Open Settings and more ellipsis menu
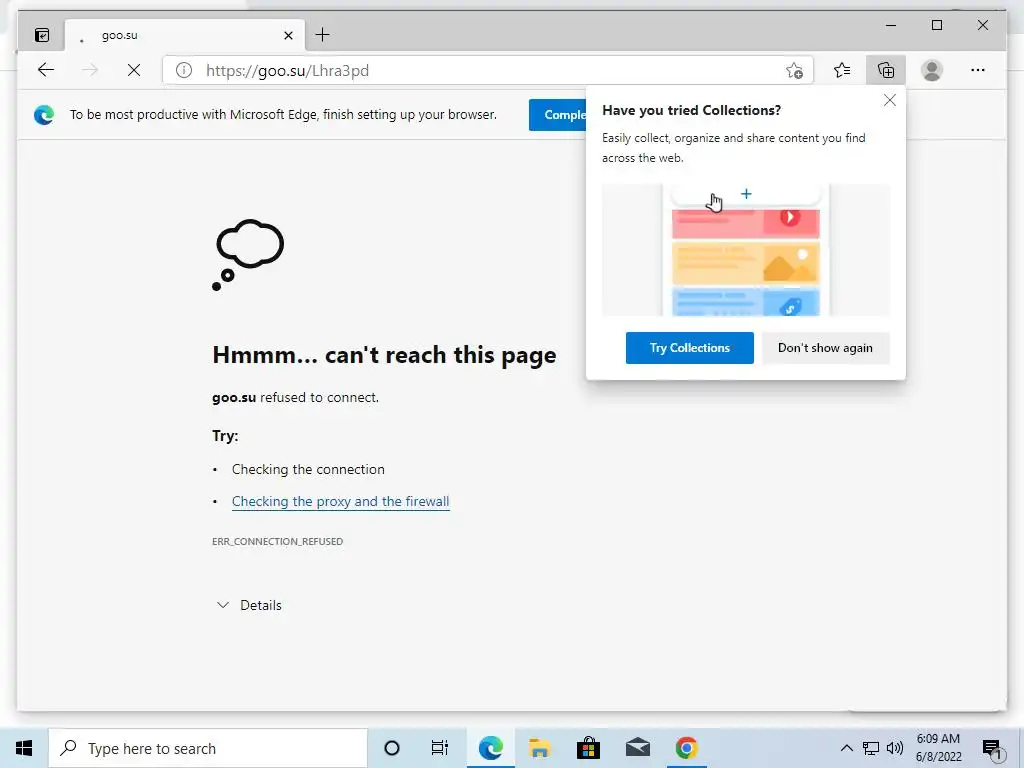Screen dimensions: 1024x768 click(978, 70)
